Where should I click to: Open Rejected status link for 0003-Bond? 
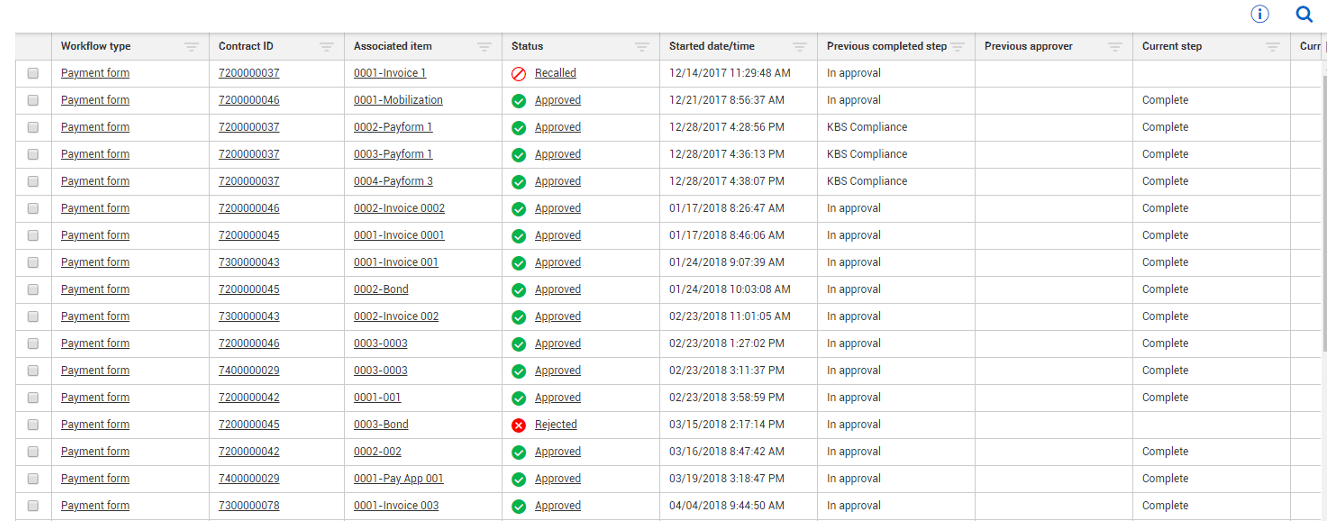(x=556, y=424)
